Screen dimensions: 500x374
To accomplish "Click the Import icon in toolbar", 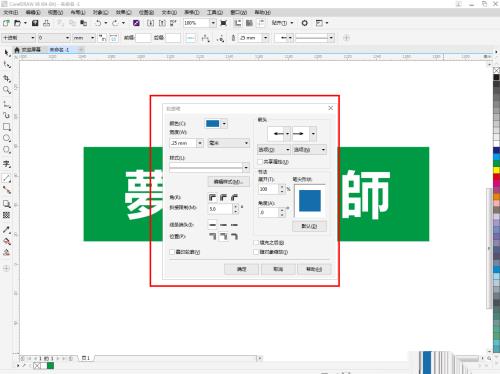I will [151, 23].
